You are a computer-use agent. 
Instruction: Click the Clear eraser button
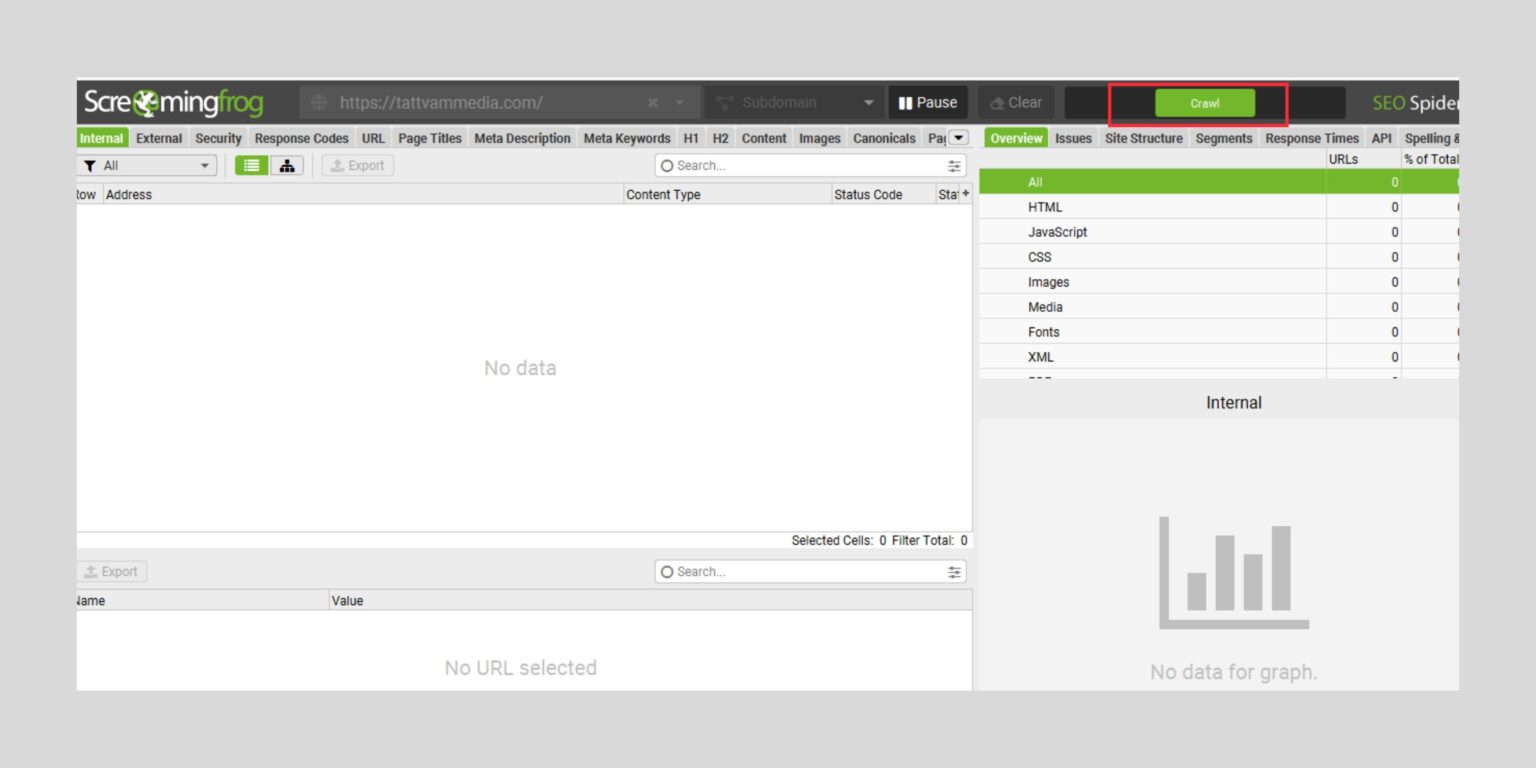tap(1015, 103)
